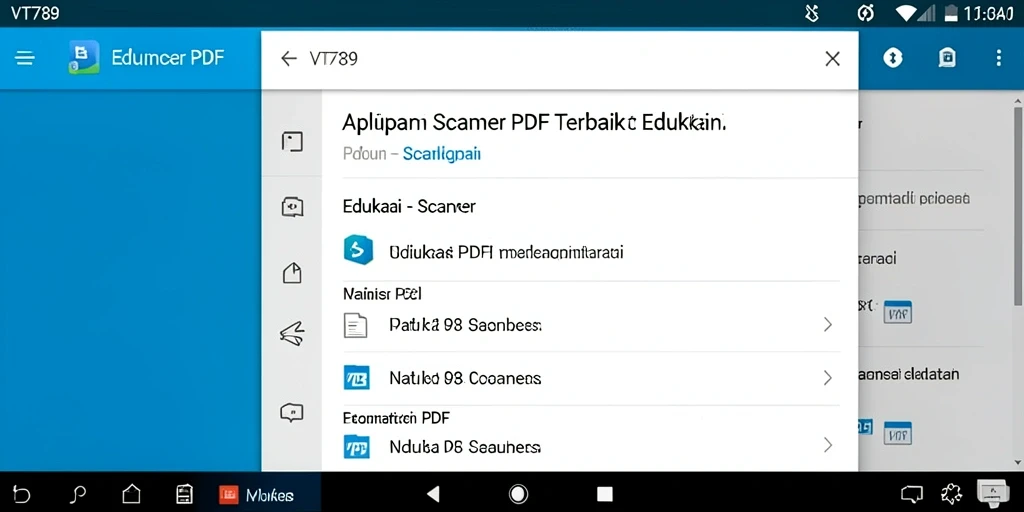The height and width of the screenshot is (512, 1024).
Task: Expand chevron on Patuka 98 Saonbees row
Action: [827, 325]
